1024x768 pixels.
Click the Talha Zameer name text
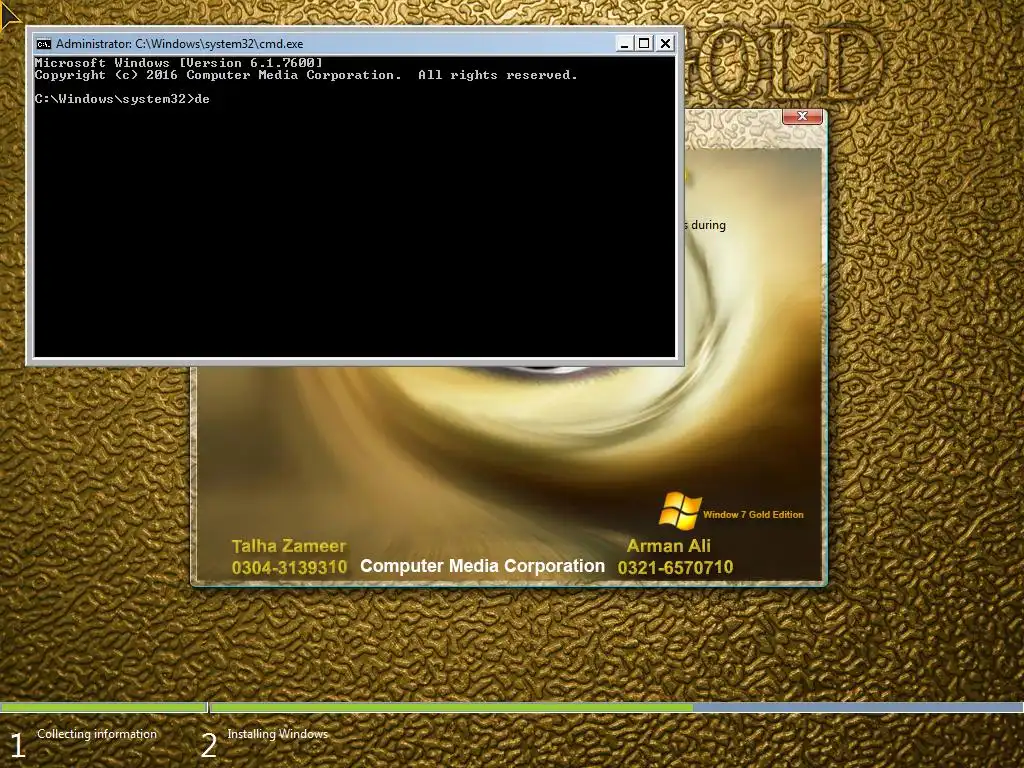pyautogui.click(x=289, y=546)
